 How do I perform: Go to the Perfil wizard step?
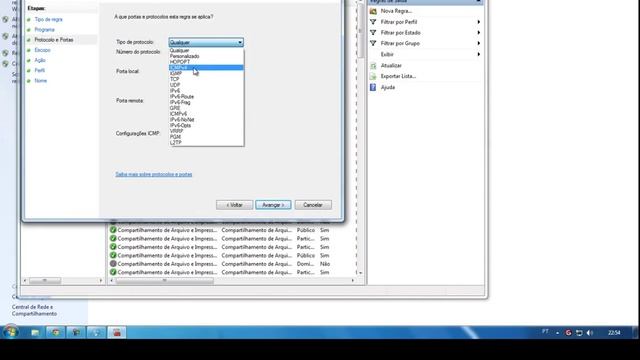click(x=40, y=71)
